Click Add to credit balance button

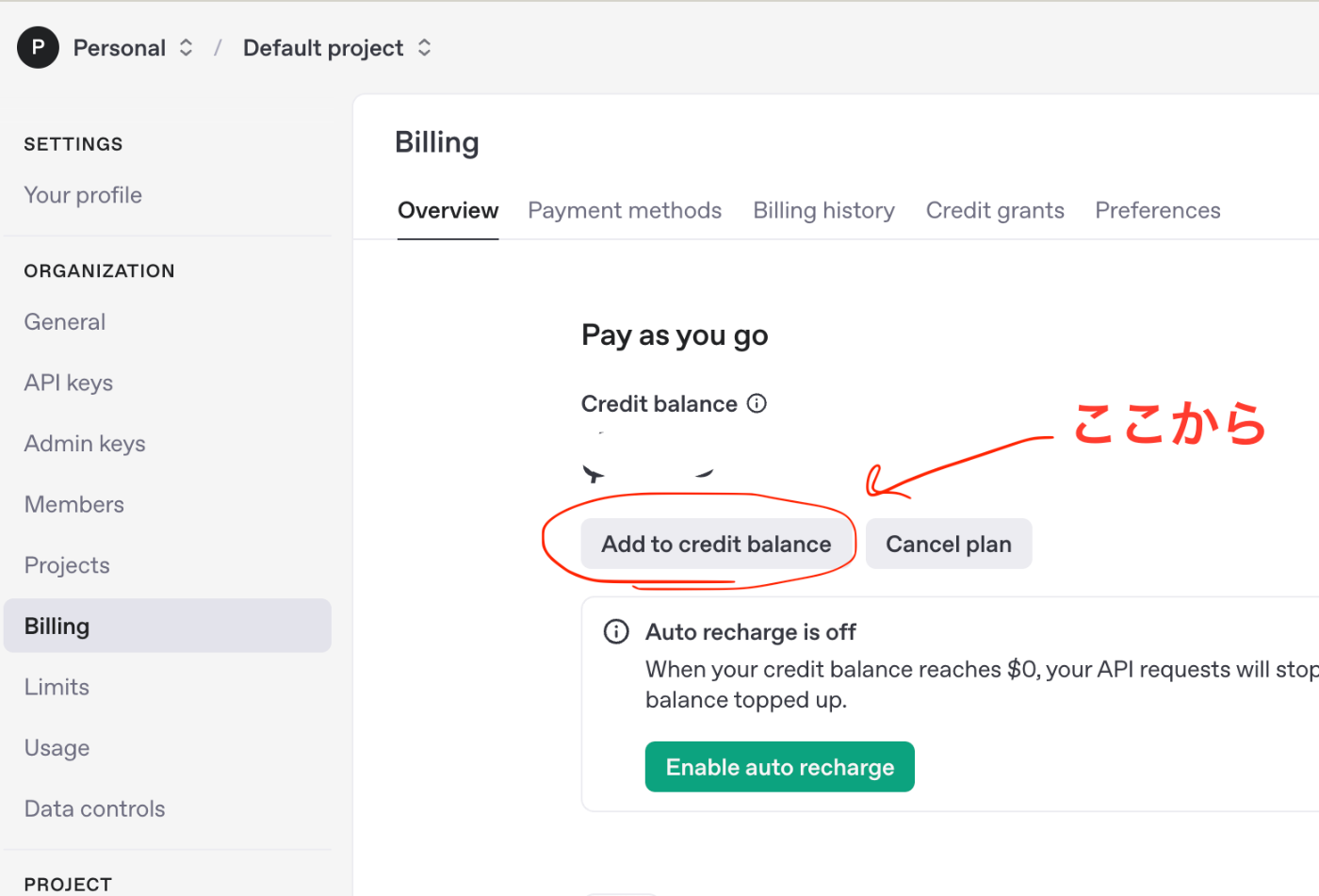(716, 544)
